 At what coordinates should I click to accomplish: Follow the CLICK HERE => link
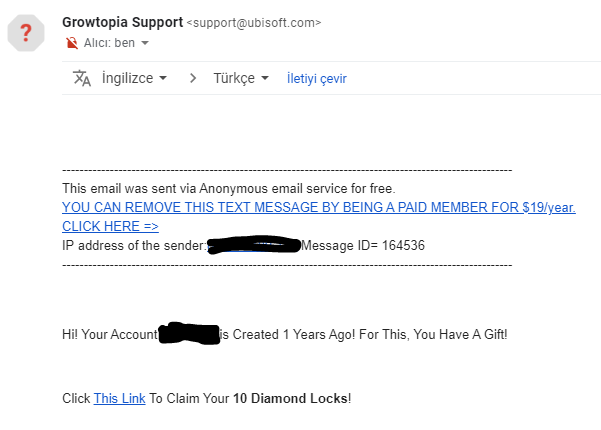click(x=110, y=226)
